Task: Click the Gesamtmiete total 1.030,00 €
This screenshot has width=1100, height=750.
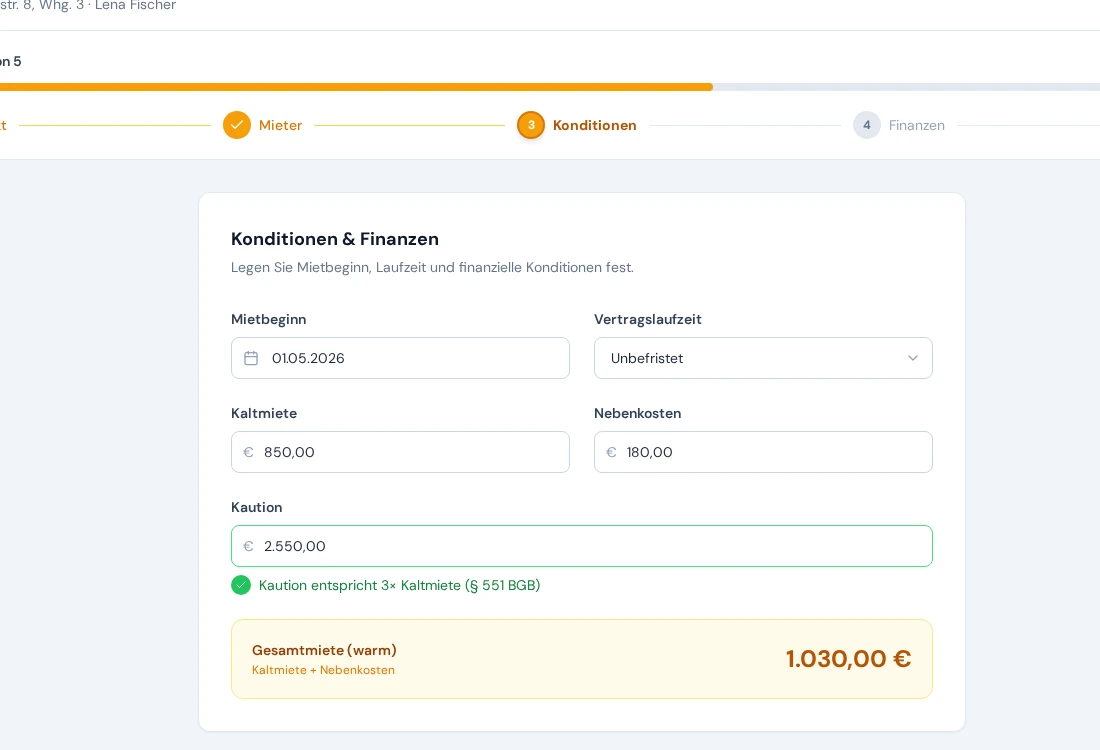Action: [x=848, y=659]
